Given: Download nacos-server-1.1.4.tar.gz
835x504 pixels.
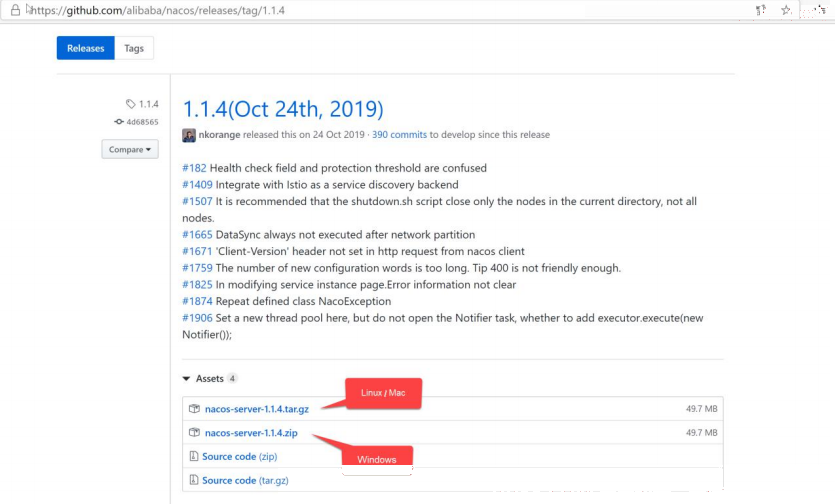Looking at the screenshot, I should click(x=257, y=409).
